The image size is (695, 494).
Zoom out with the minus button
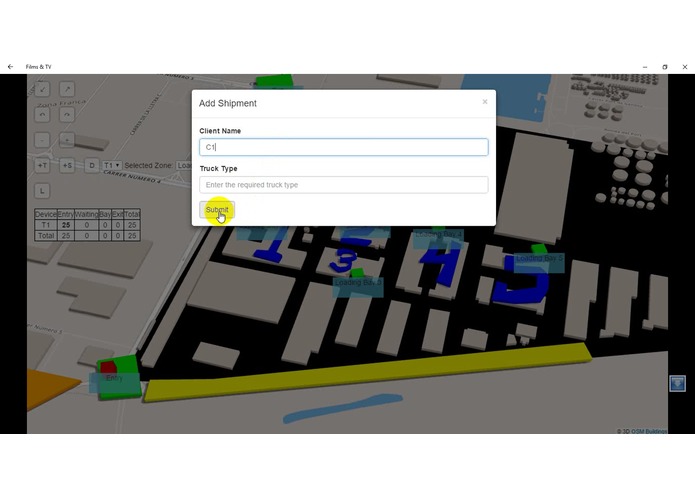(x=42, y=140)
